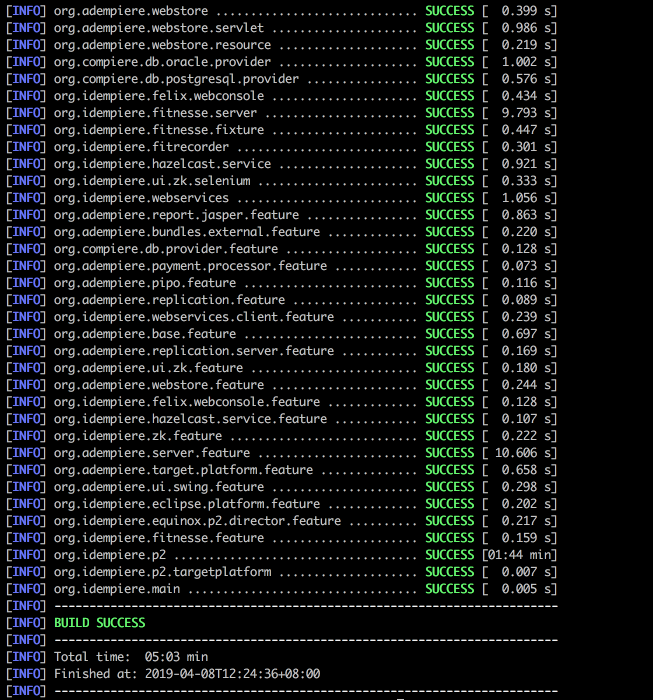Image resolution: width=653 pixels, height=700 pixels.
Task: Click the org.idempiere.p2 01:44 min duration
Action: click(x=519, y=554)
